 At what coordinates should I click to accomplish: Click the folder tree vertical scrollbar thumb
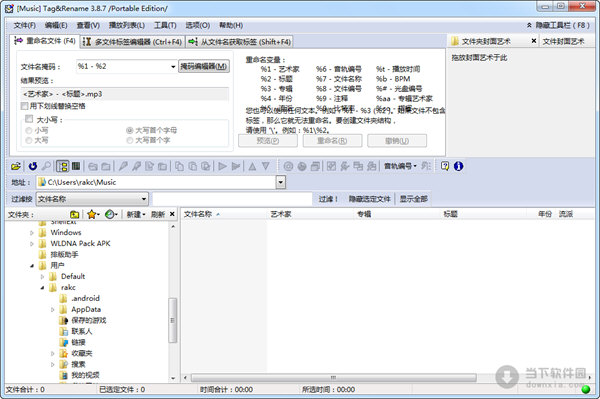(173, 320)
